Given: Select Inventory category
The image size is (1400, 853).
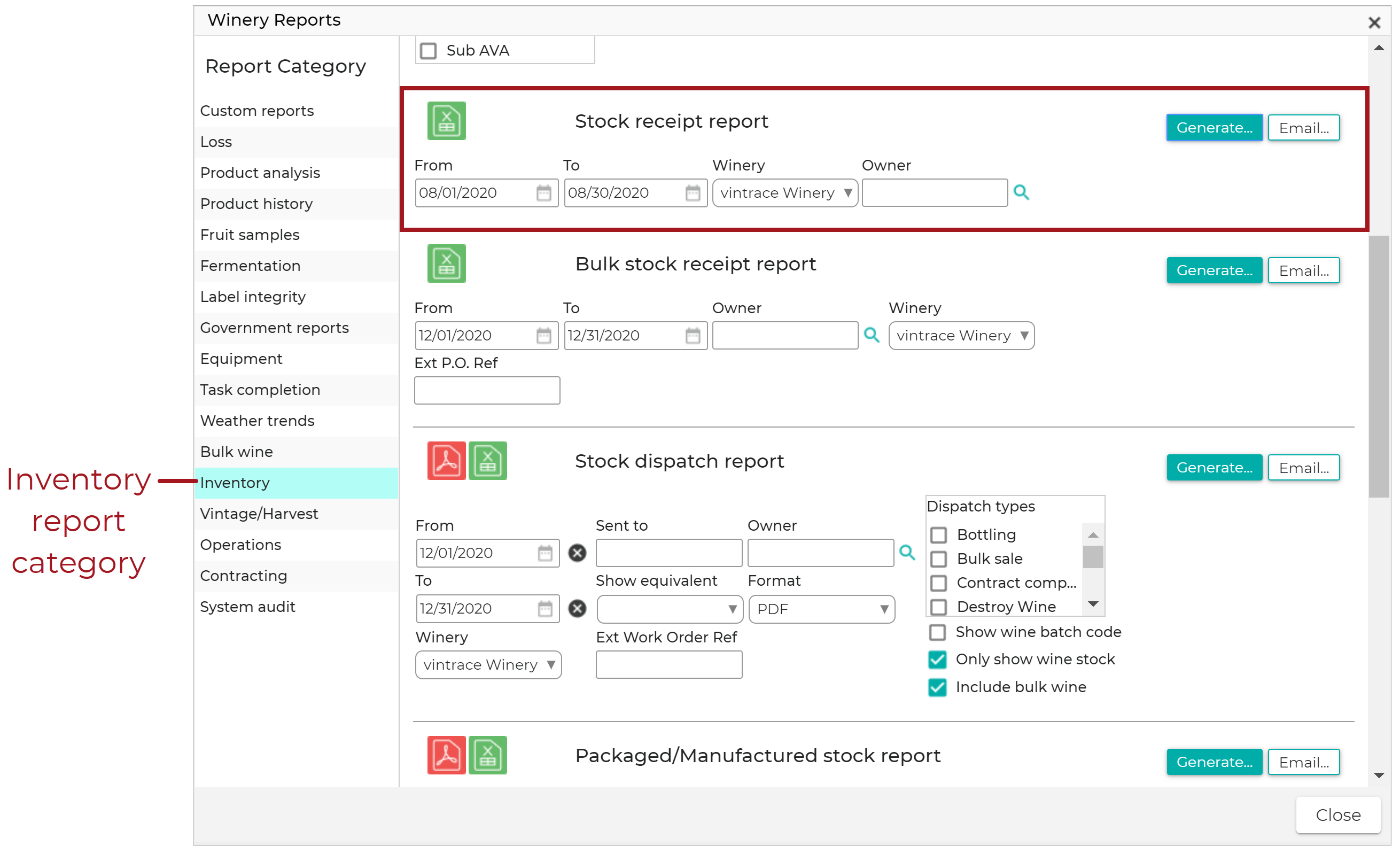Looking at the screenshot, I should (x=297, y=483).
